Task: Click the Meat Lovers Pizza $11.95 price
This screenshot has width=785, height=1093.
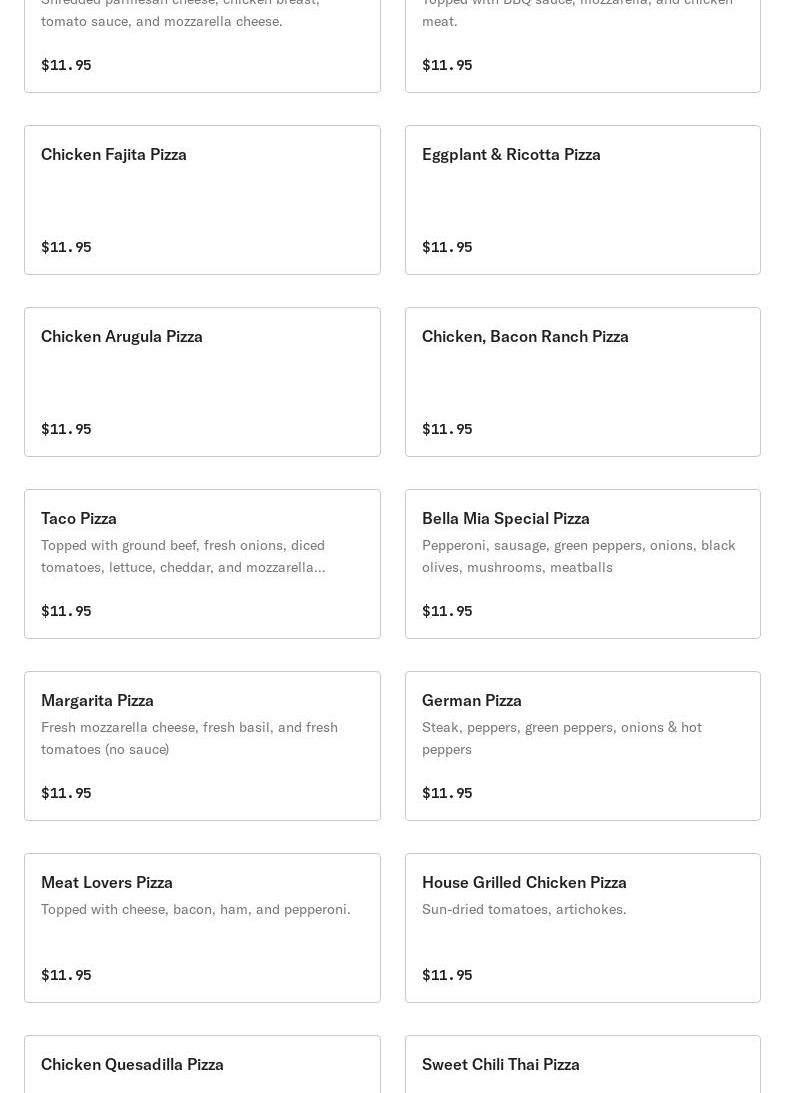Action: point(66,974)
